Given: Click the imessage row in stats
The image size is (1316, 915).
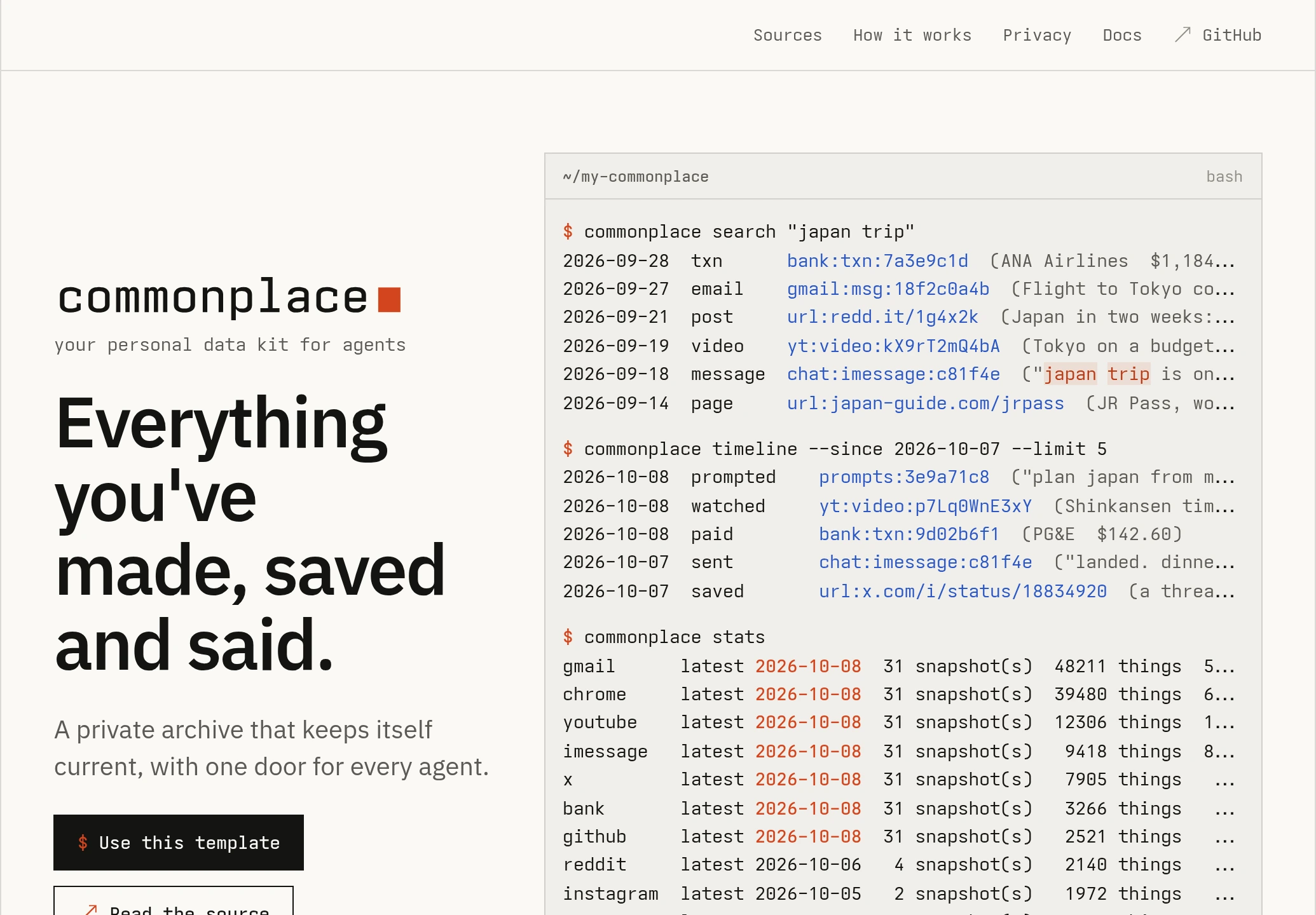Looking at the screenshot, I should pyautogui.click(x=899, y=751).
